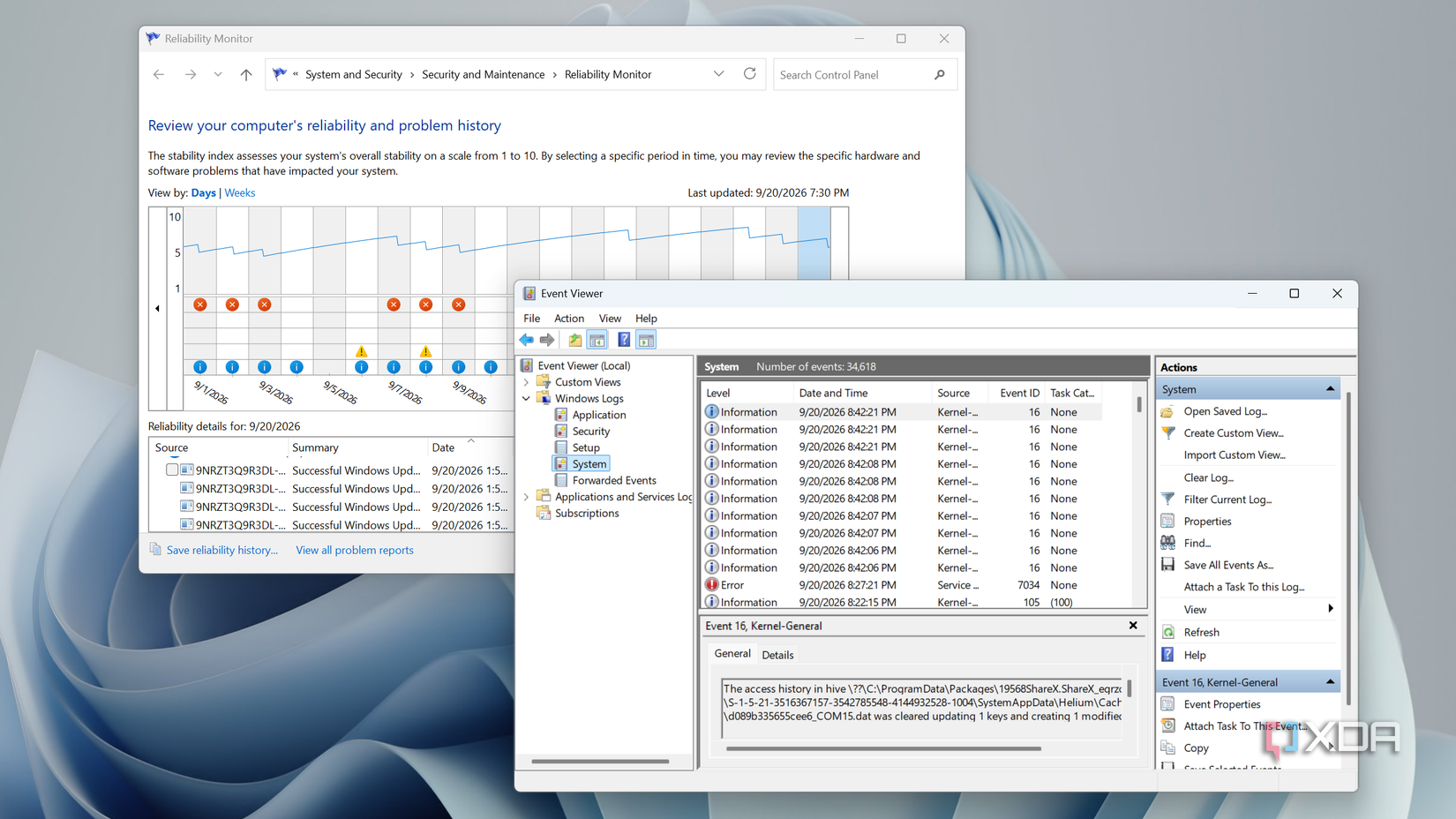
Task: Expand the Custom Views tree node
Action: tap(527, 382)
